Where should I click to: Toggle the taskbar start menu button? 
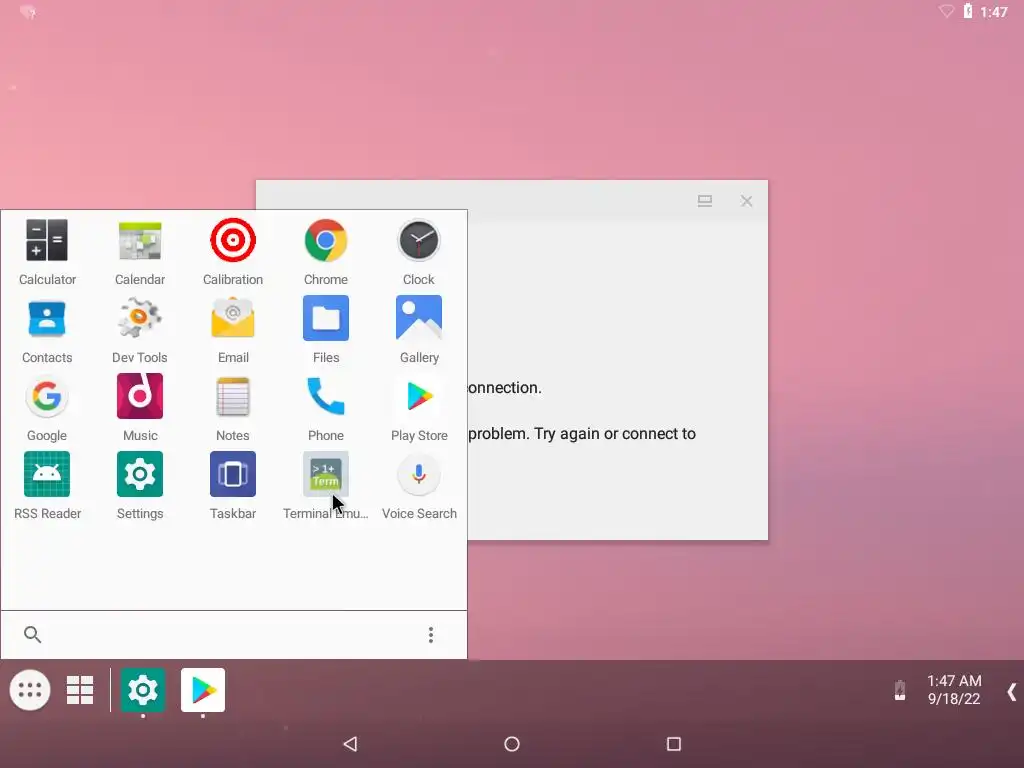[x=30, y=690]
